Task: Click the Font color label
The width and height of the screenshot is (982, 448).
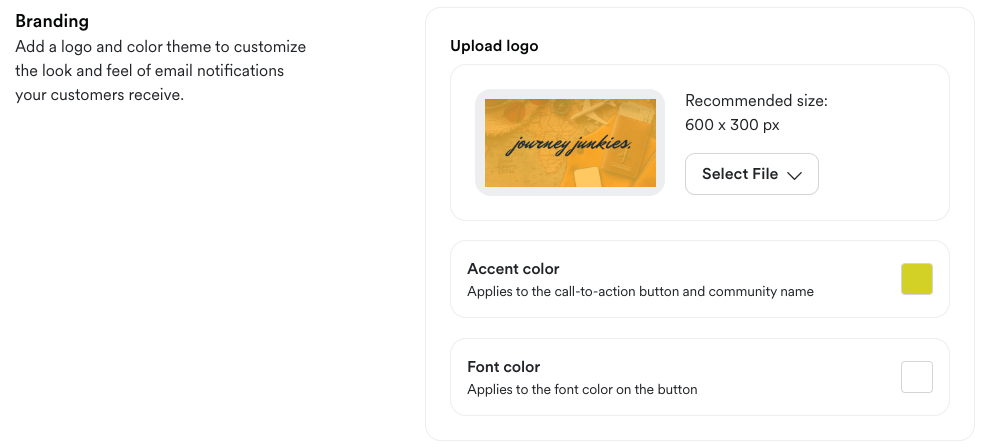Action: click(503, 367)
